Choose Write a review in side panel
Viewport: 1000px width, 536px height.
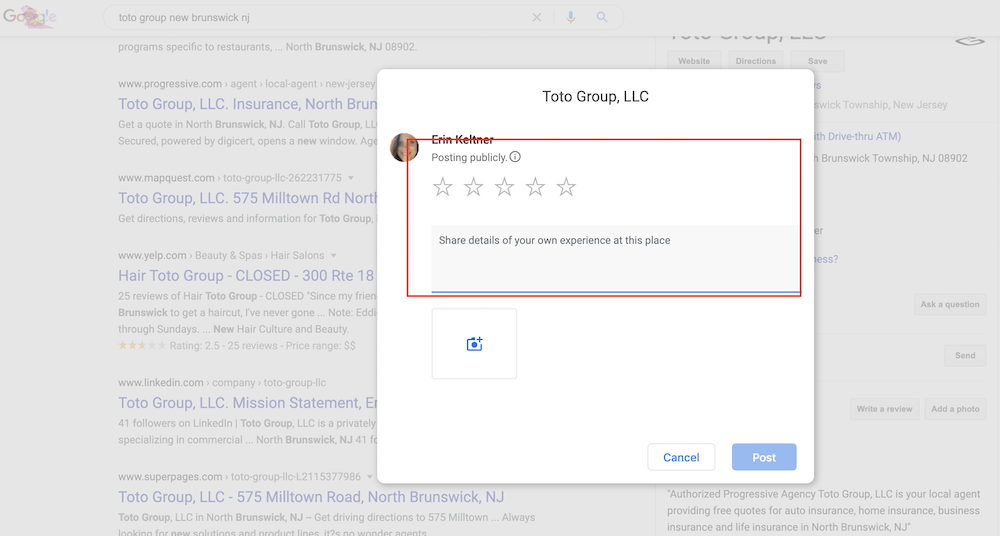[884, 409]
